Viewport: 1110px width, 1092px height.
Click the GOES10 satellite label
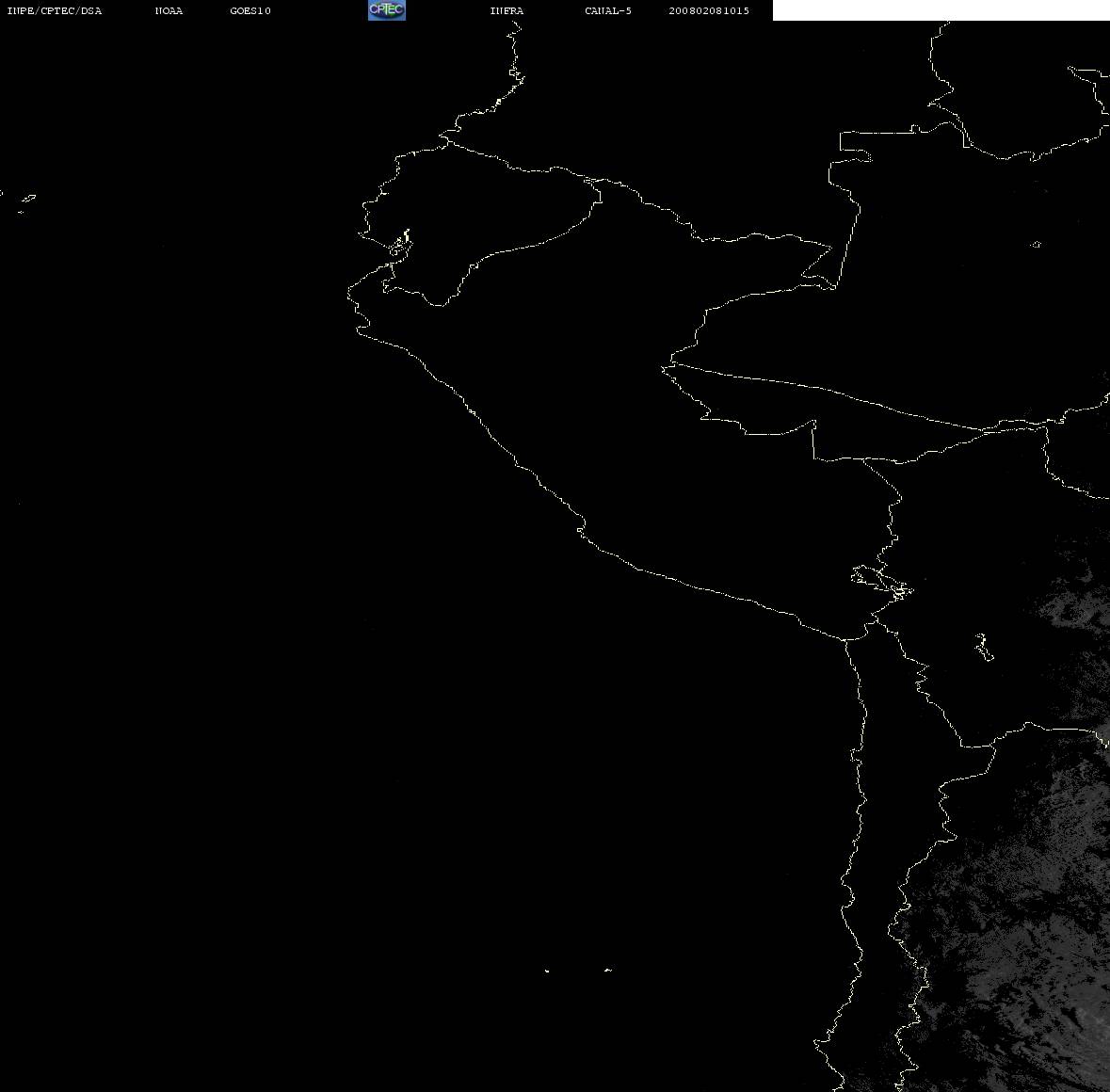pyautogui.click(x=250, y=10)
